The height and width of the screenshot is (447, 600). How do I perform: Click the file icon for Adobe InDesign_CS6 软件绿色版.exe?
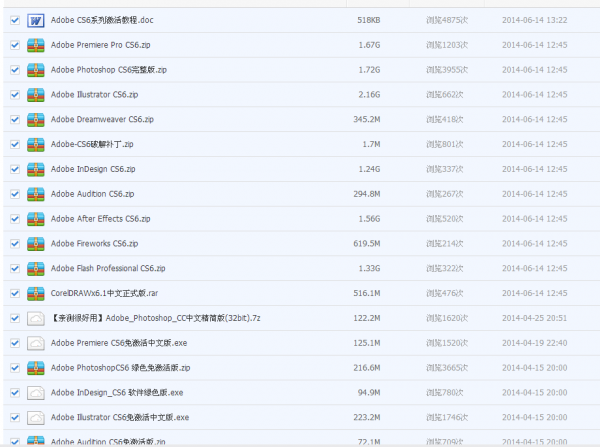pyautogui.click(x=36, y=392)
